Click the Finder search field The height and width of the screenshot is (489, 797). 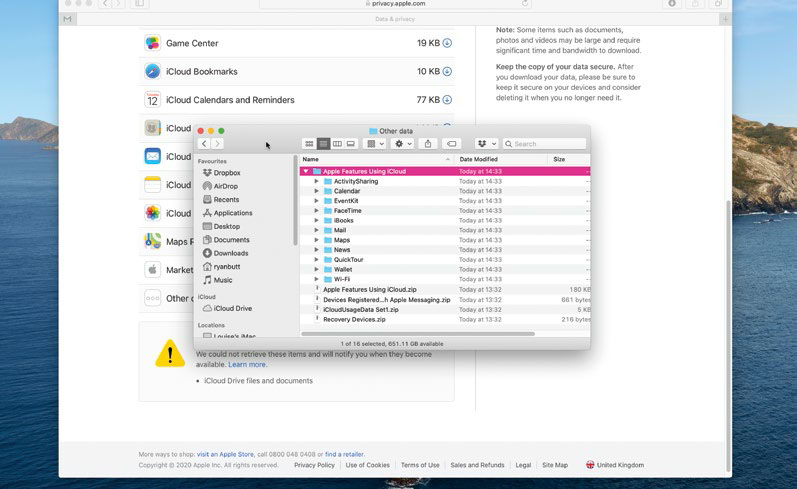click(544, 144)
